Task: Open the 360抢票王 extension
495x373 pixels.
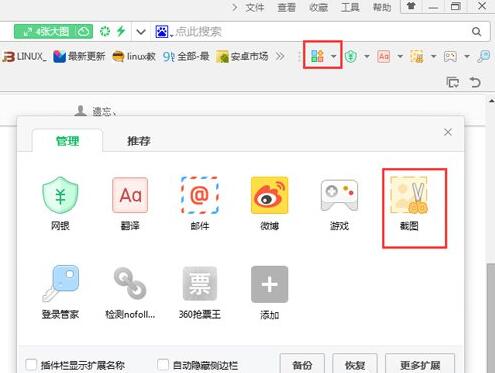Action: [200, 292]
